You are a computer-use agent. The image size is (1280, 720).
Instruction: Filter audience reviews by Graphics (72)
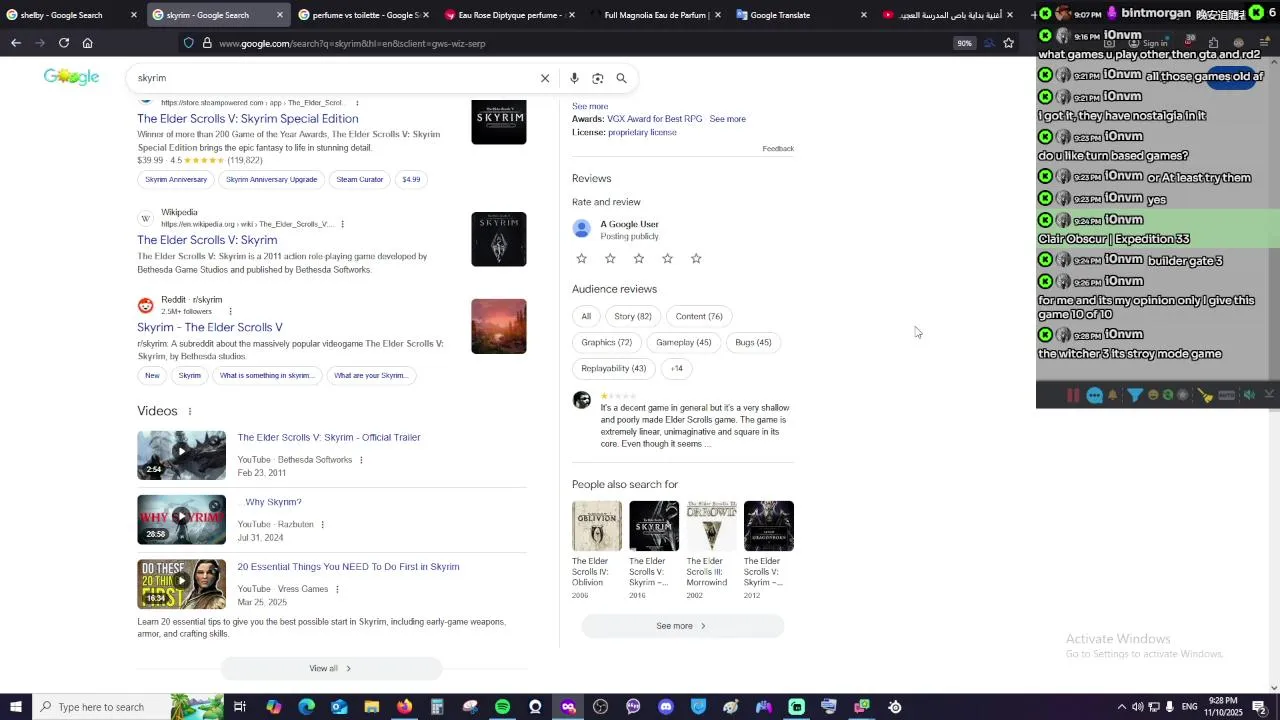pos(607,342)
